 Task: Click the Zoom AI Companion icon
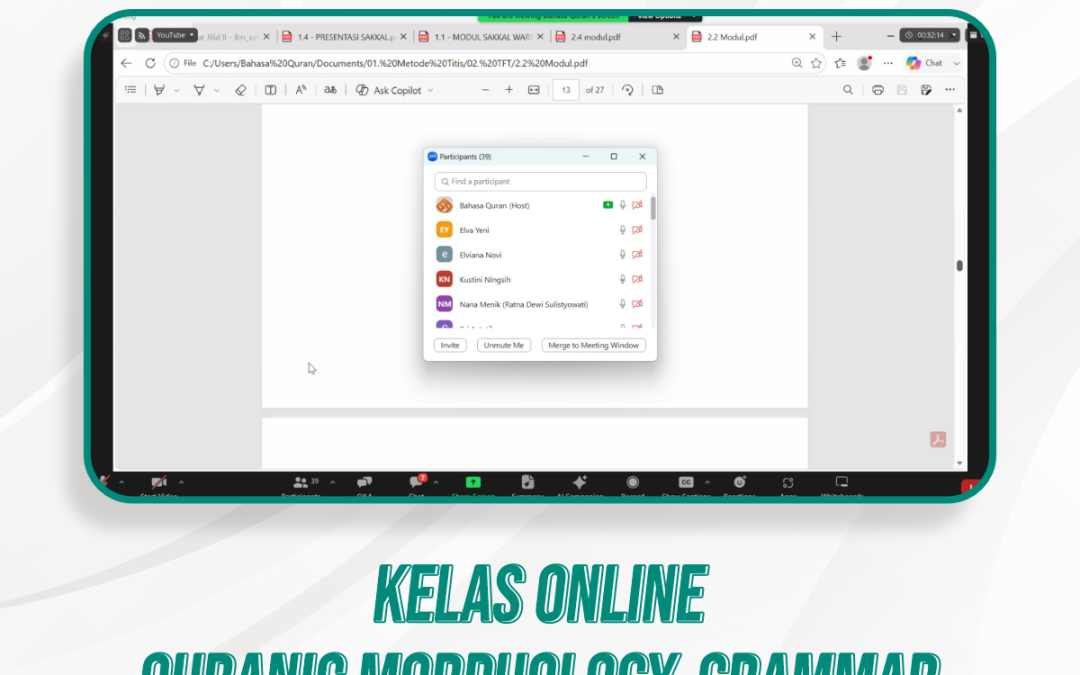[580, 484]
